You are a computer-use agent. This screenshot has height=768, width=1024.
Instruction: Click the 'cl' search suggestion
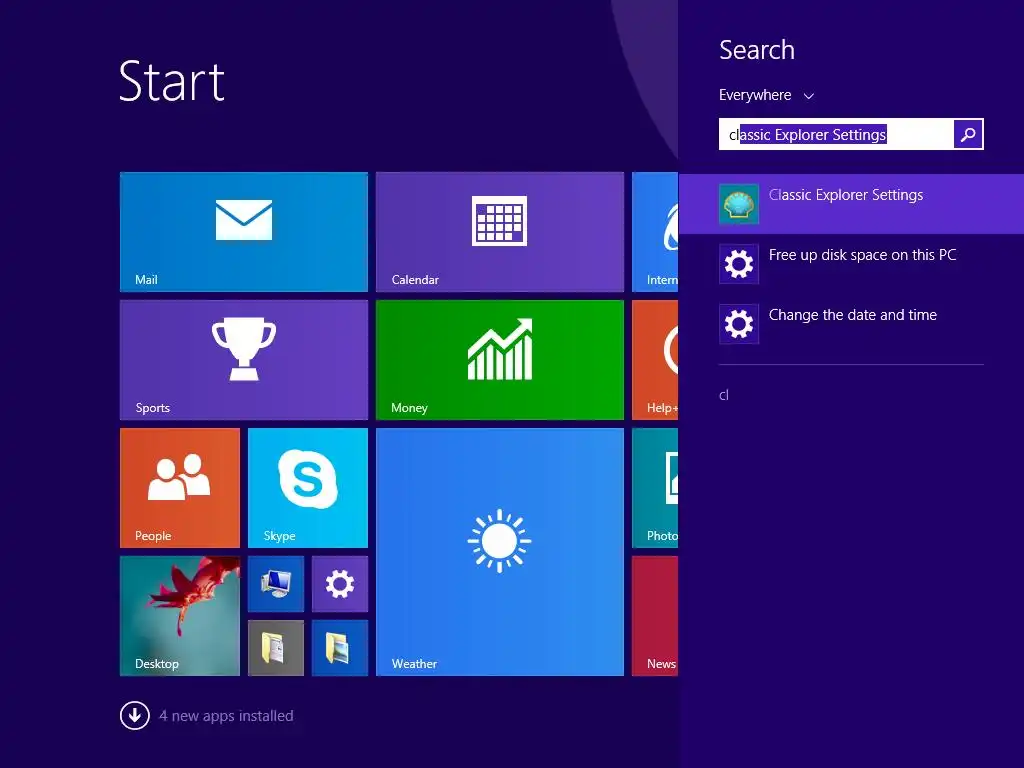pos(724,395)
